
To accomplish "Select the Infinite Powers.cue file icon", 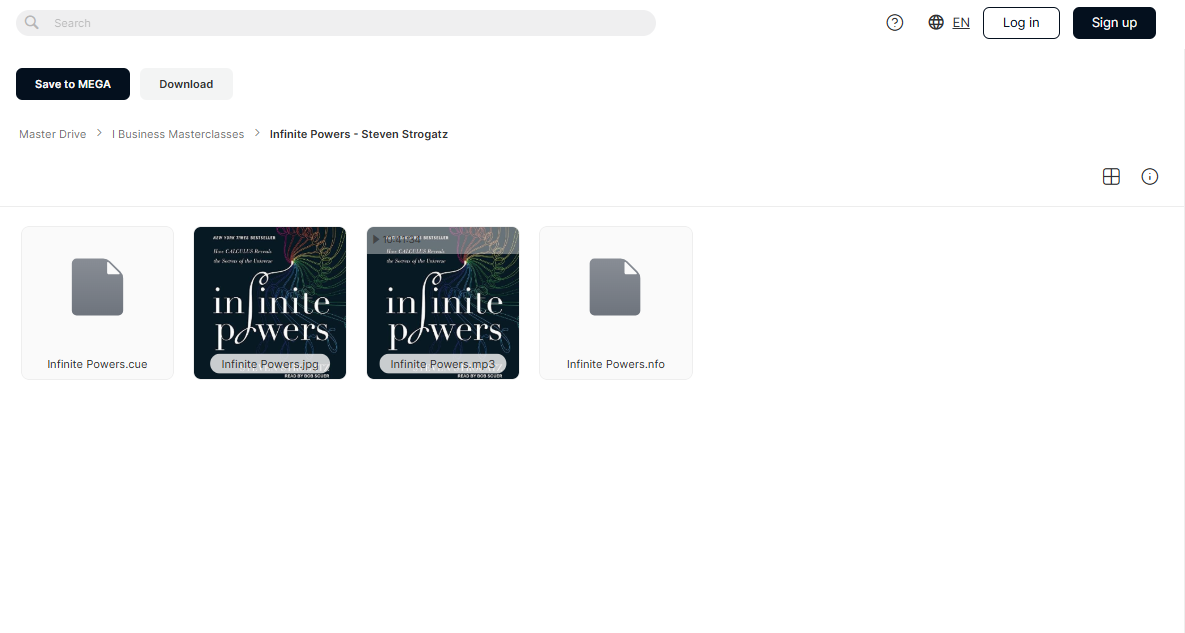I will 97,287.
